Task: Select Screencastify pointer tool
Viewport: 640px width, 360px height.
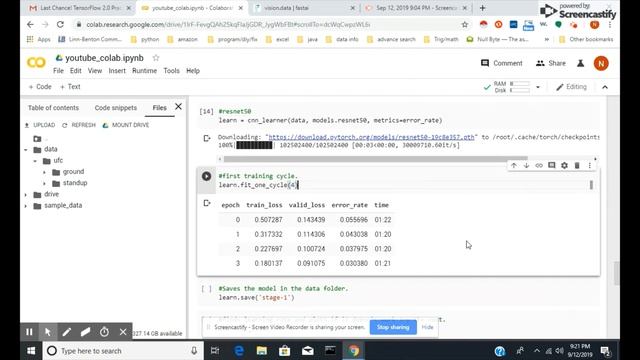Action: 48,332
